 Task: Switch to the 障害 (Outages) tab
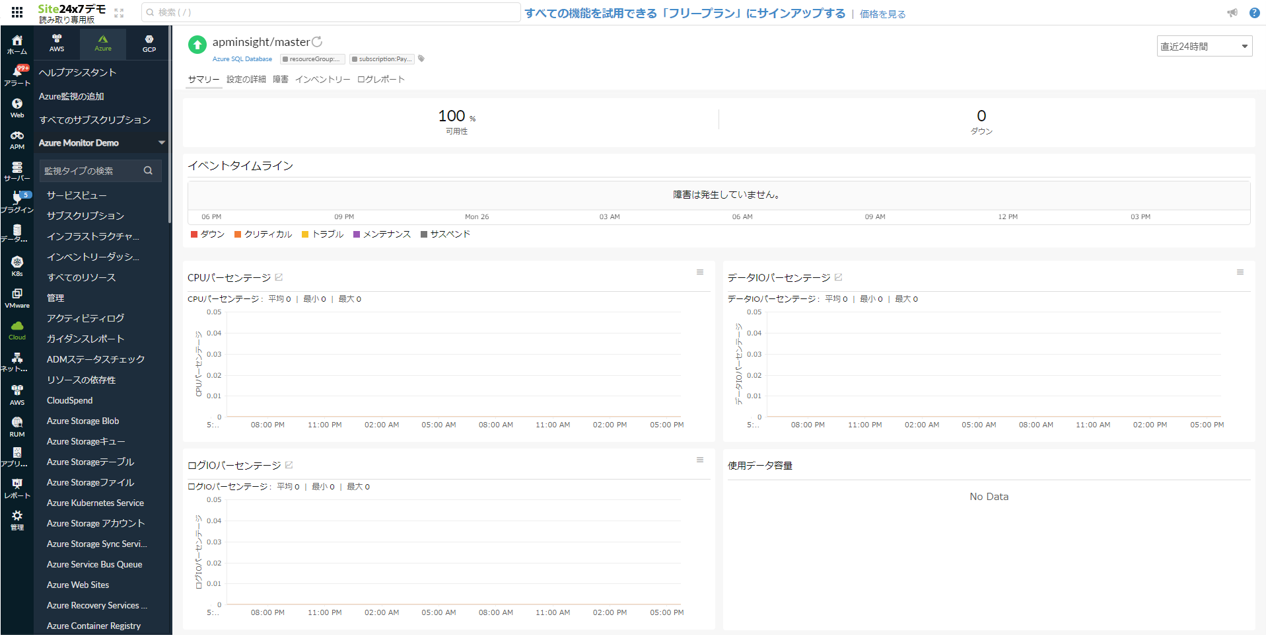click(282, 78)
